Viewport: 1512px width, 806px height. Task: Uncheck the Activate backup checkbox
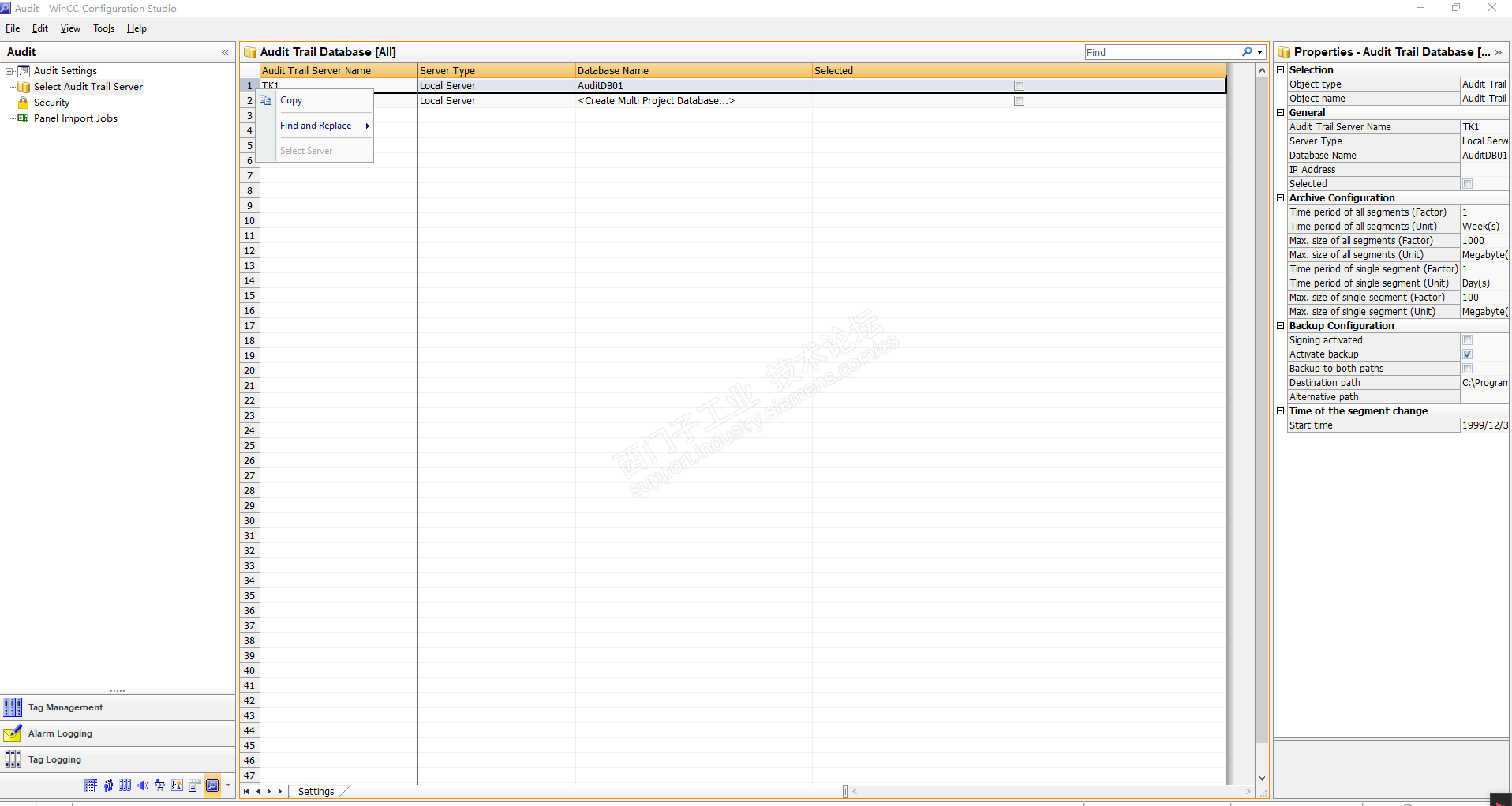[1468, 354]
